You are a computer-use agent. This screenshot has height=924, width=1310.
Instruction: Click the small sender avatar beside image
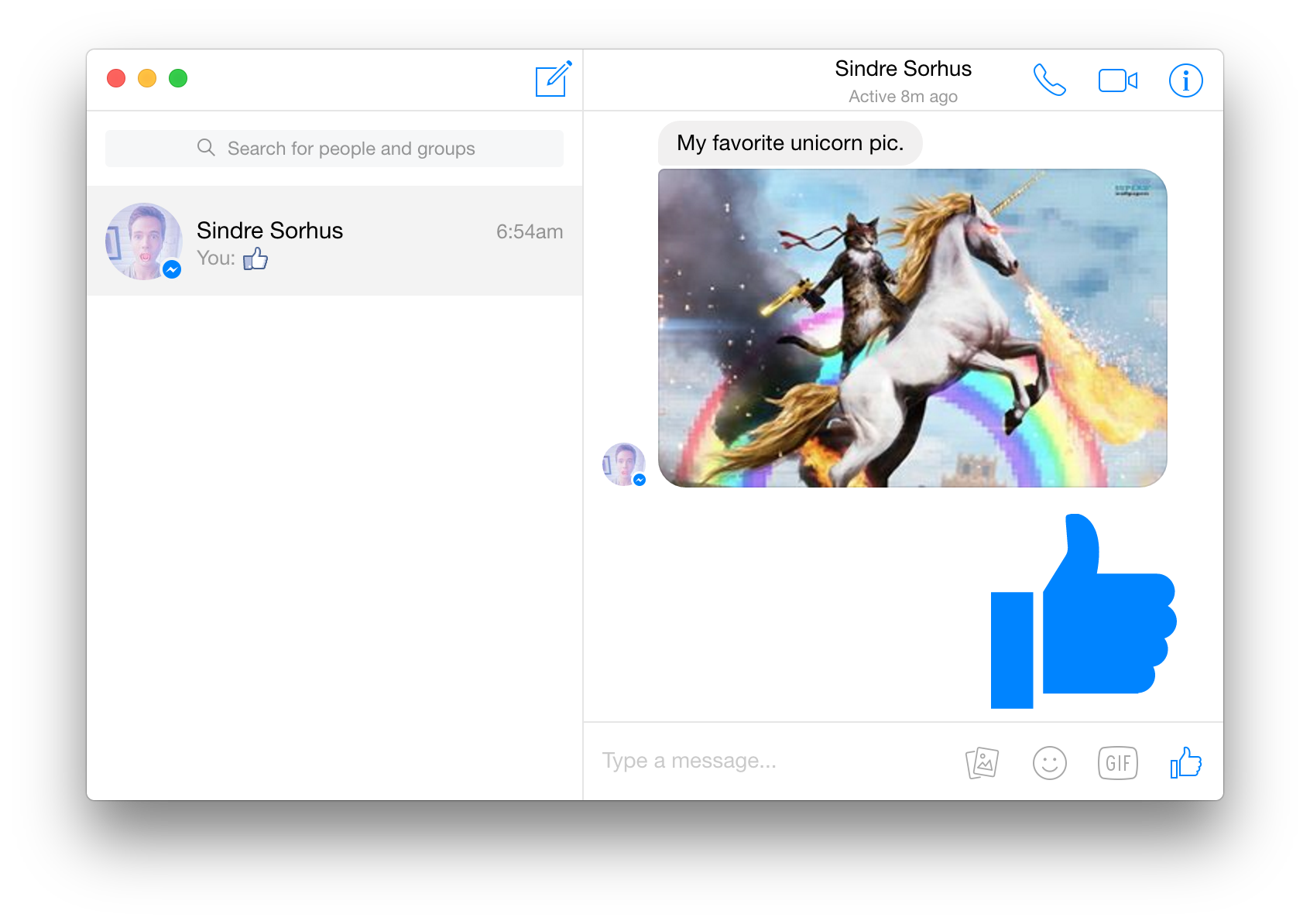pos(624,464)
